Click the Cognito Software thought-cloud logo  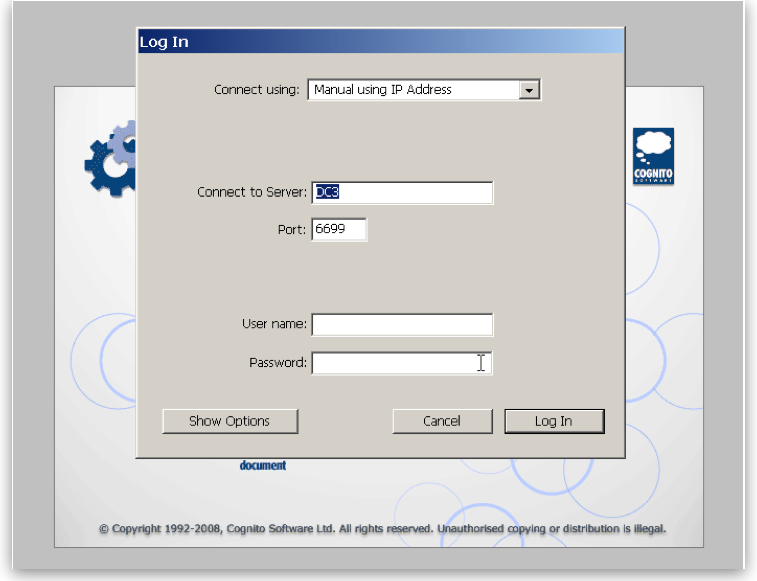[653, 156]
